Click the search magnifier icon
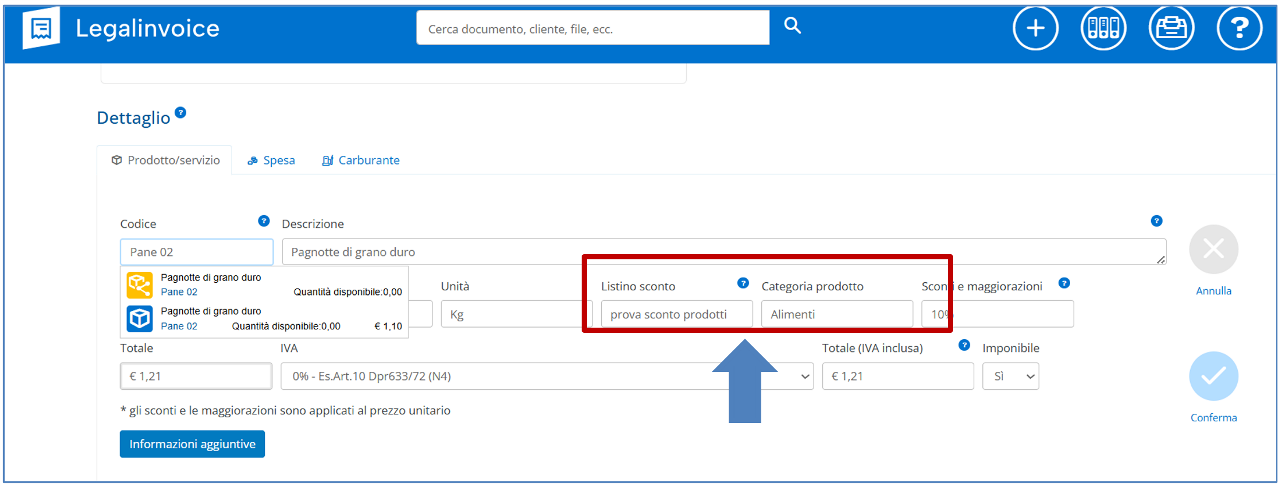 [792, 27]
